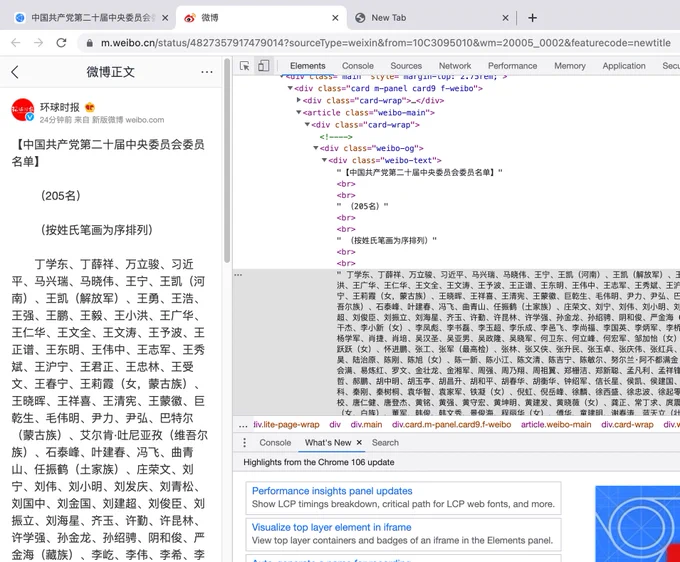
Task: Select div.lite-page-wrap in the breadcrumb
Action: tap(286, 425)
